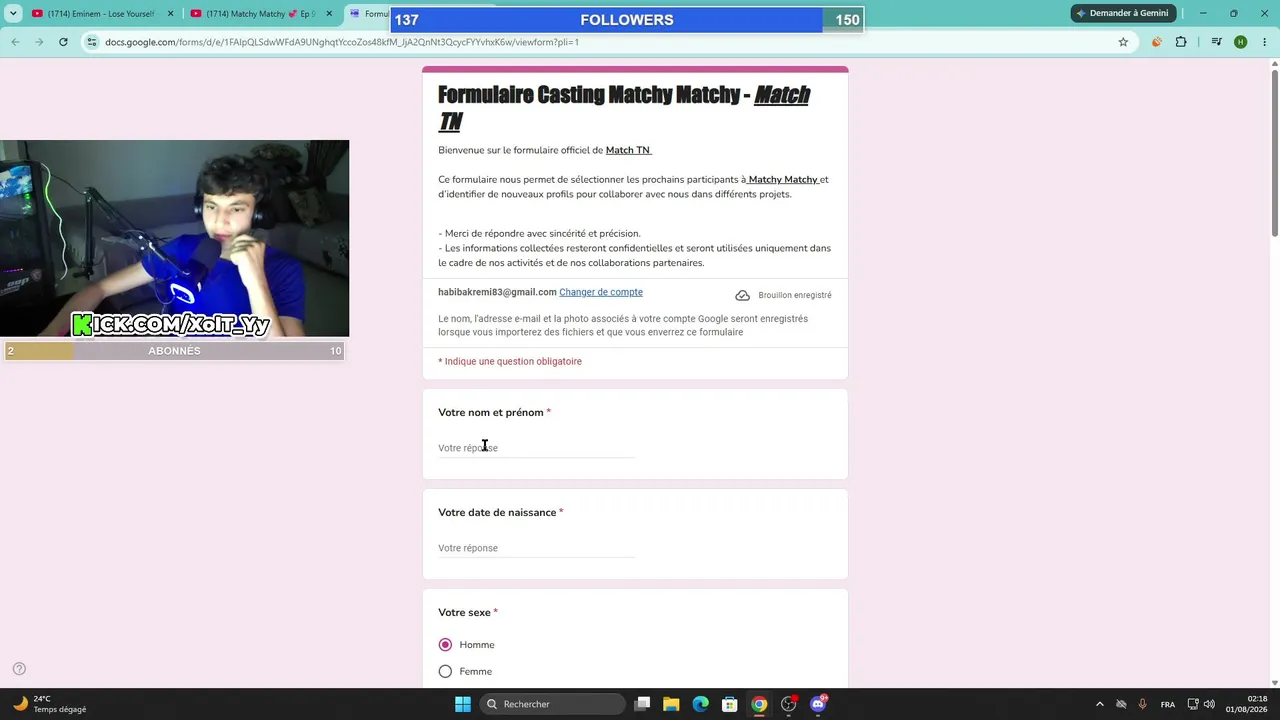
Task: Open OBS Studio from the taskbar
Action: (x=789, y=704)
